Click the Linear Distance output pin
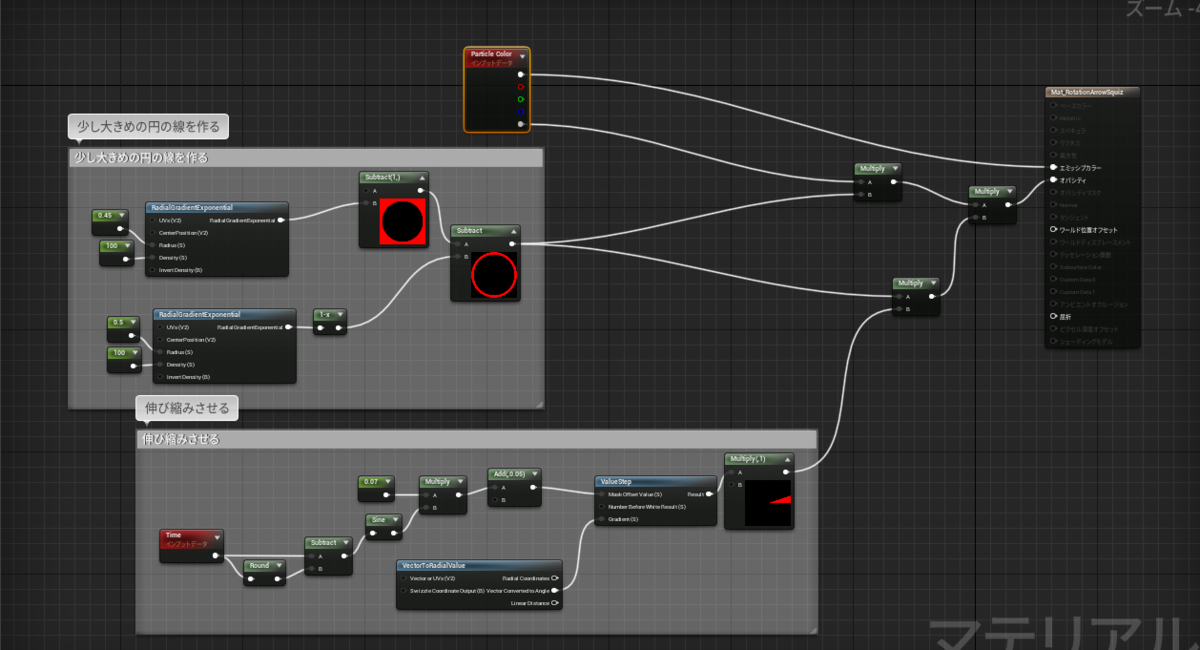 point(554,603)
